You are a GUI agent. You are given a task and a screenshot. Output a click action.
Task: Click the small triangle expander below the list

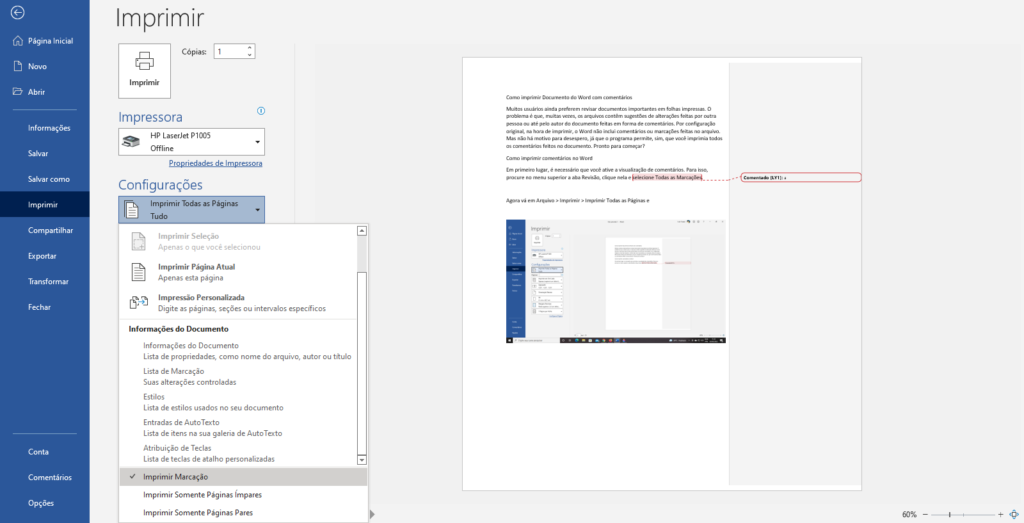point(372,515)
